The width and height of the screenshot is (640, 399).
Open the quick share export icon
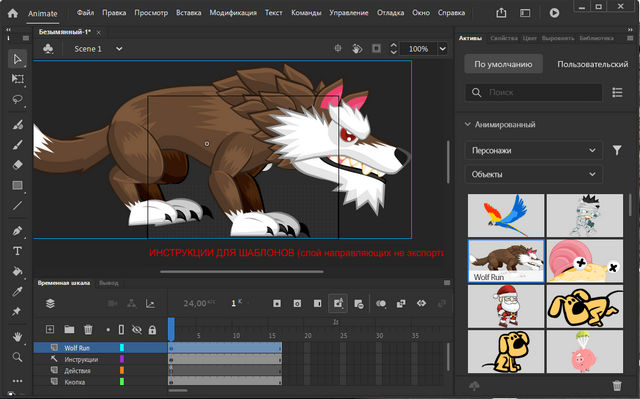pos(501,13)
